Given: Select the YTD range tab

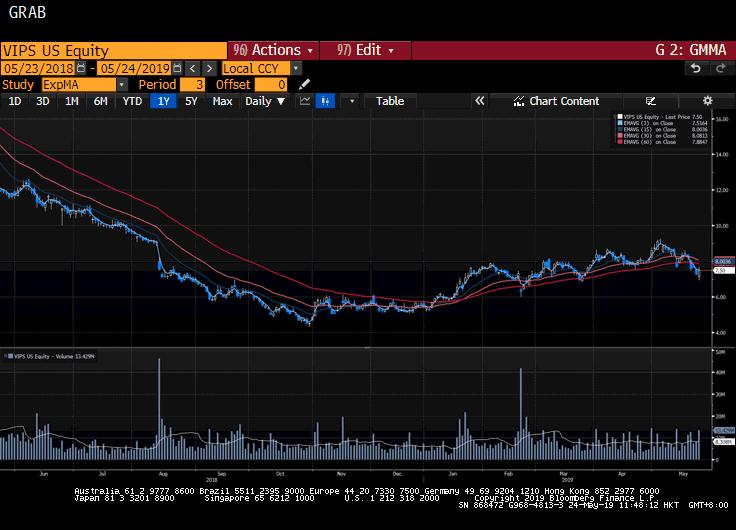Looking at the screenshot, I should click(132, 101).
